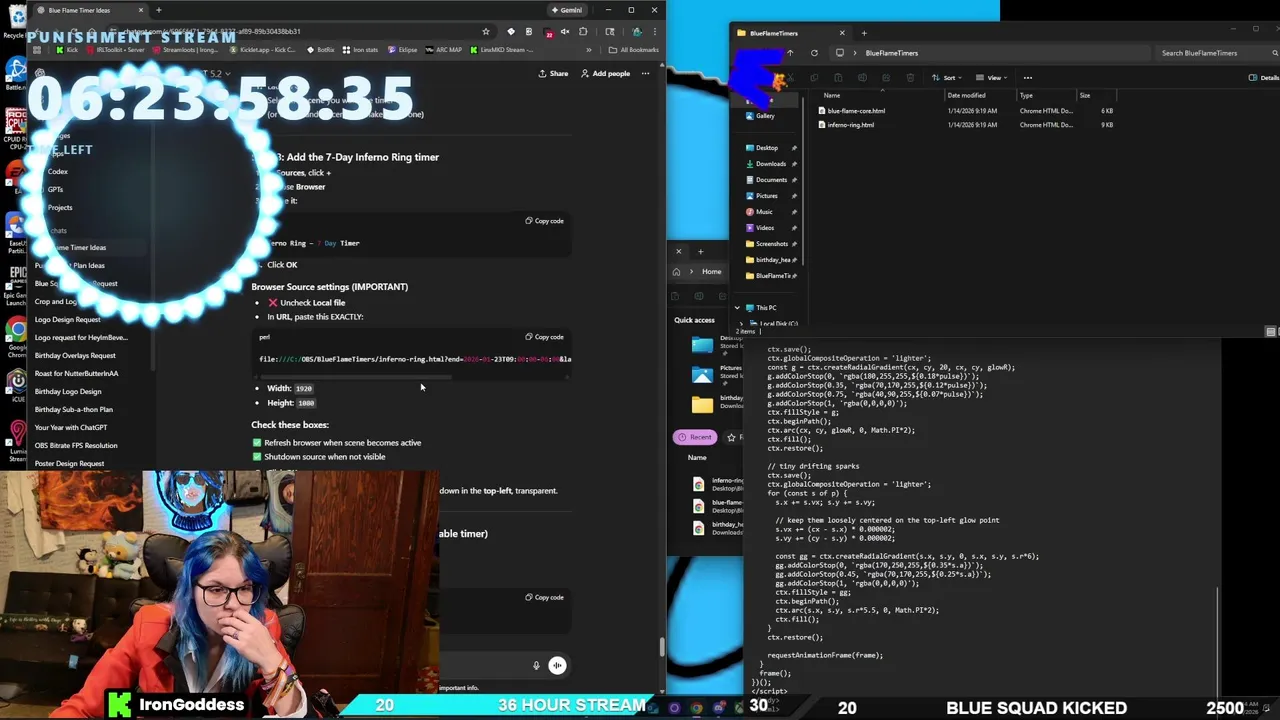Click the Delete trash icon in Explorer toolbar
1280x720 pixels.
909,77
